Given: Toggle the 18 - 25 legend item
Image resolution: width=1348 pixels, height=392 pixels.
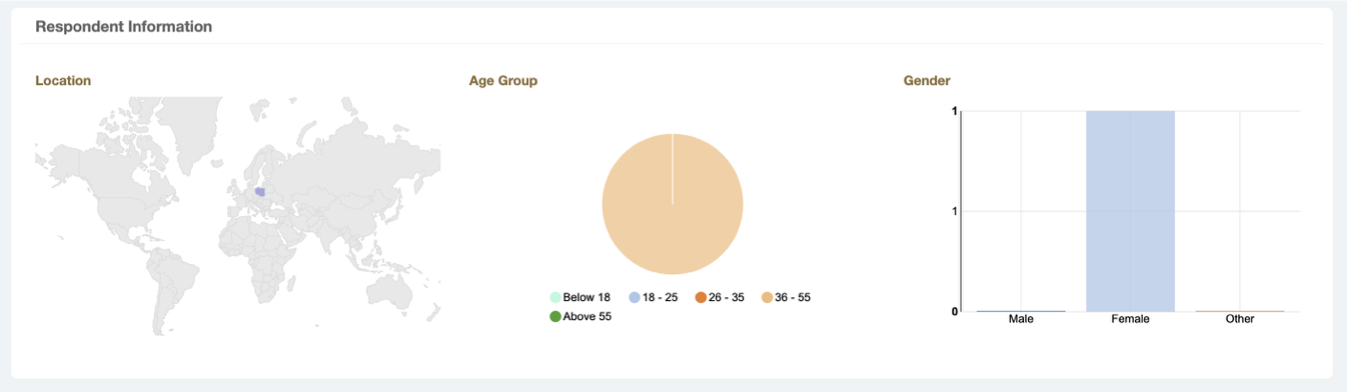Looking at the screenshot, I should (653, 298).
